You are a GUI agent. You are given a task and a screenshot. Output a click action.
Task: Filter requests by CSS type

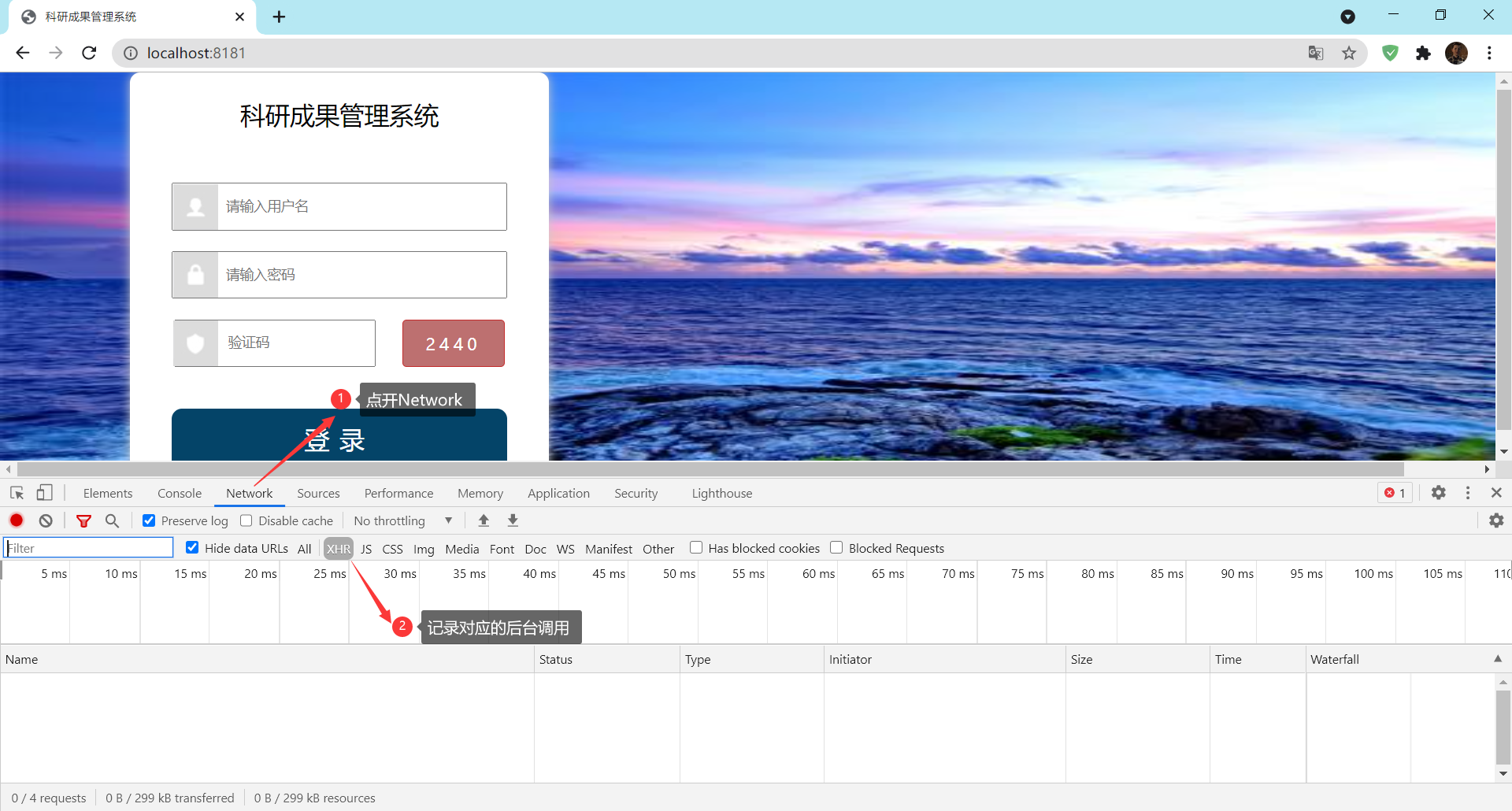coord(392,549)
